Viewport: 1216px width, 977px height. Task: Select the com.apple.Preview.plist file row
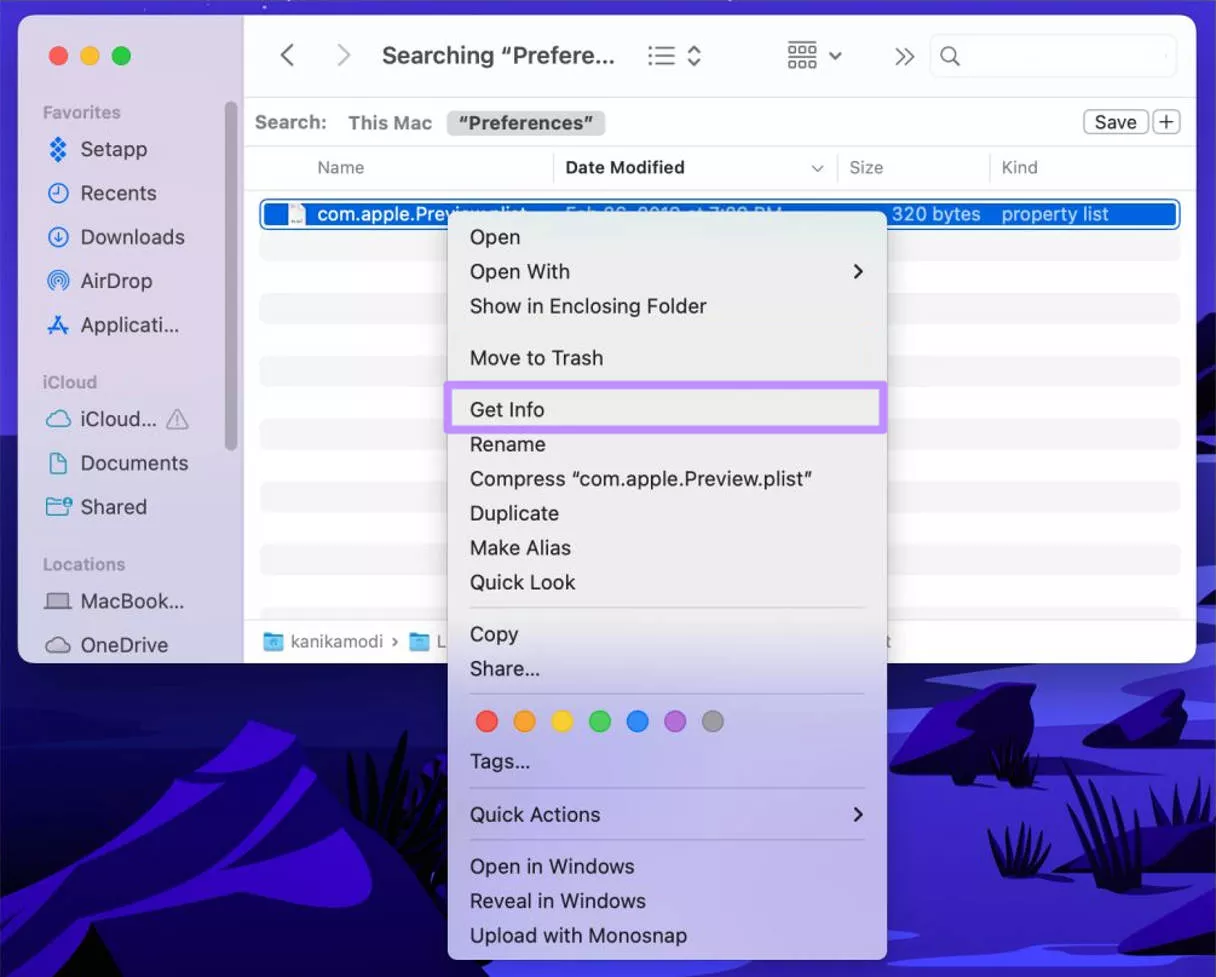click(720, 214)
